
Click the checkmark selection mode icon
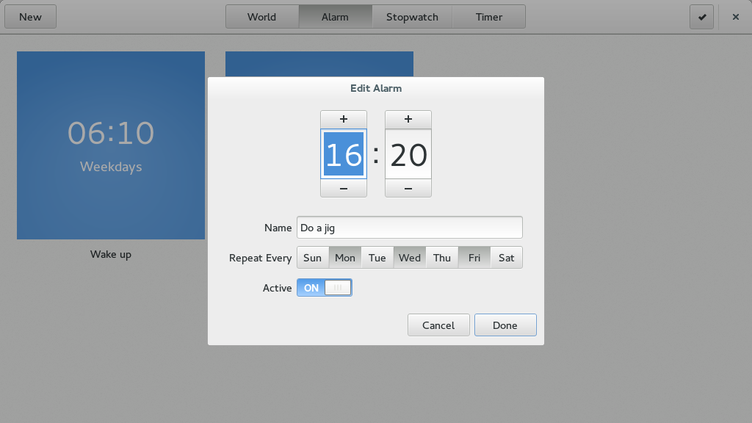tap(702, 17)
